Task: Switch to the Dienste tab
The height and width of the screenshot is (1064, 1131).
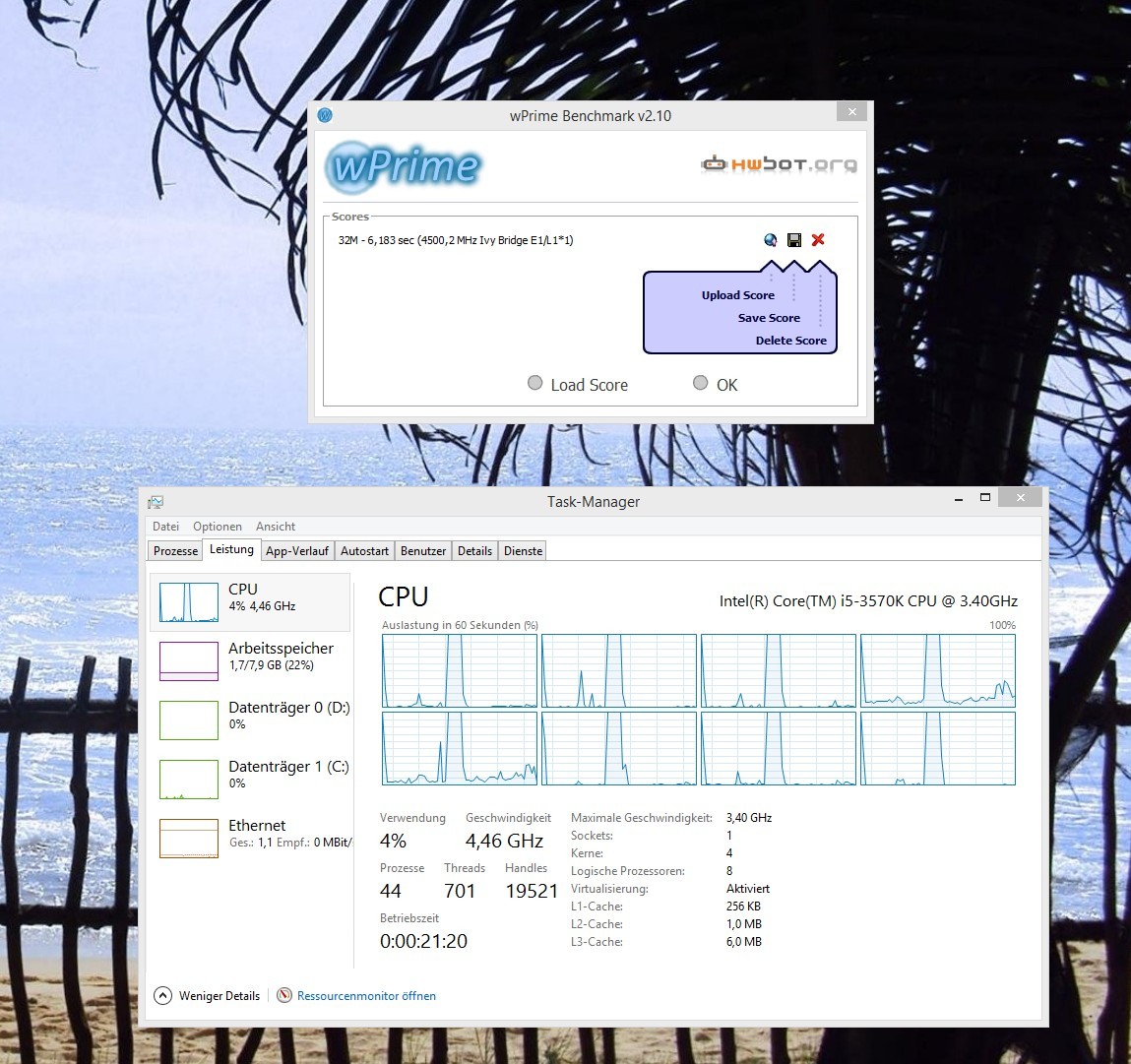Action: pyautogui.click(x=523, y=551)
